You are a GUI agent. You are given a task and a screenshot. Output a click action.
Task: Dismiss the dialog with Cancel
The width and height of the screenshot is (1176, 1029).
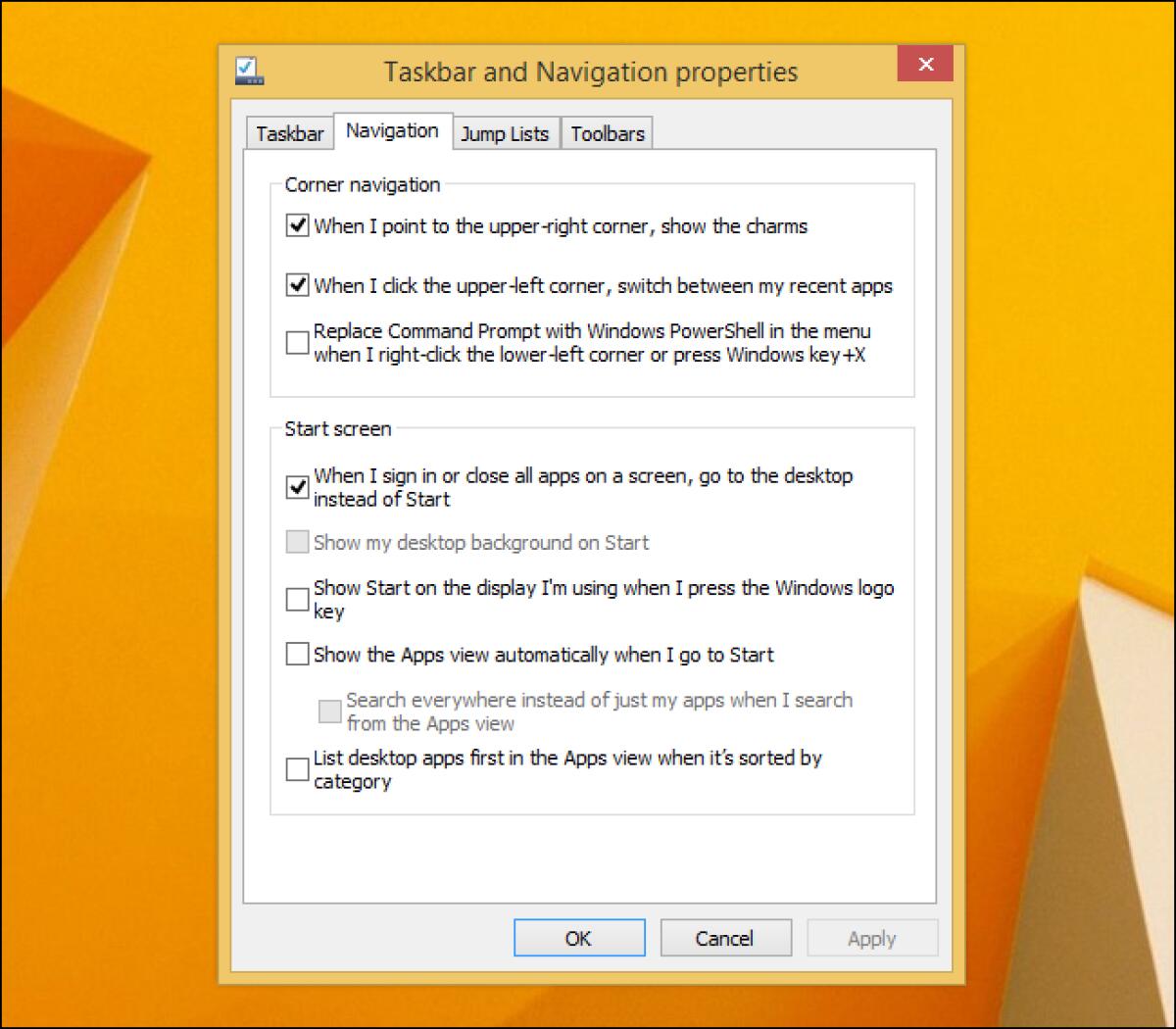[x=726, y=938]
